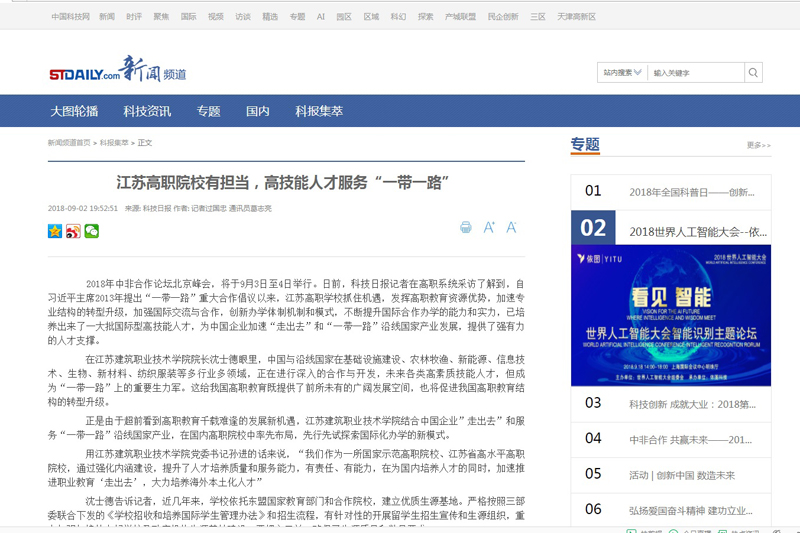Click the magnifier search icon
This screenshot has height=533, width=800.
pos(753,72)
